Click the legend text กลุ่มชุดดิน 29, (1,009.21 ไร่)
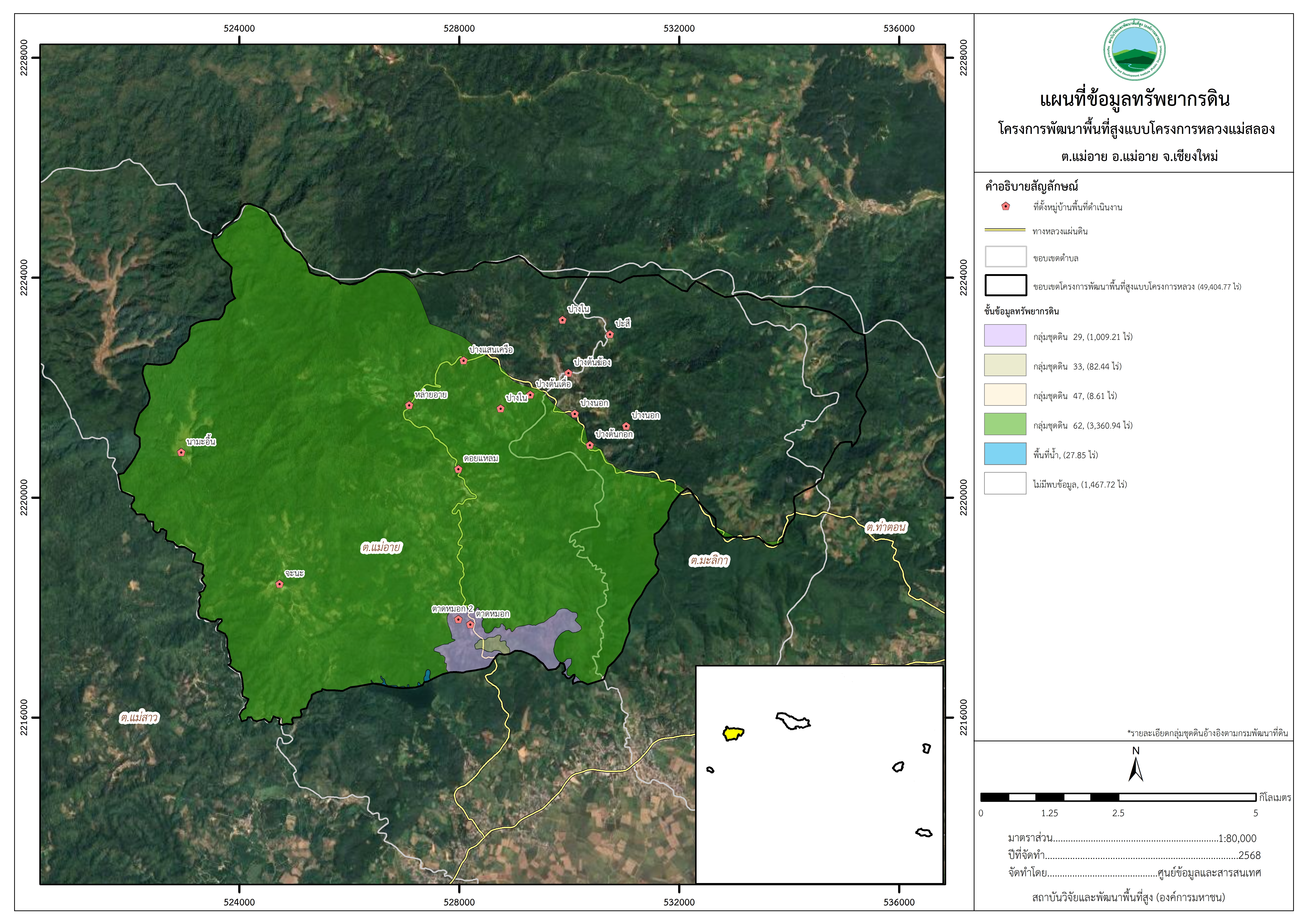 pos(1083,337)
